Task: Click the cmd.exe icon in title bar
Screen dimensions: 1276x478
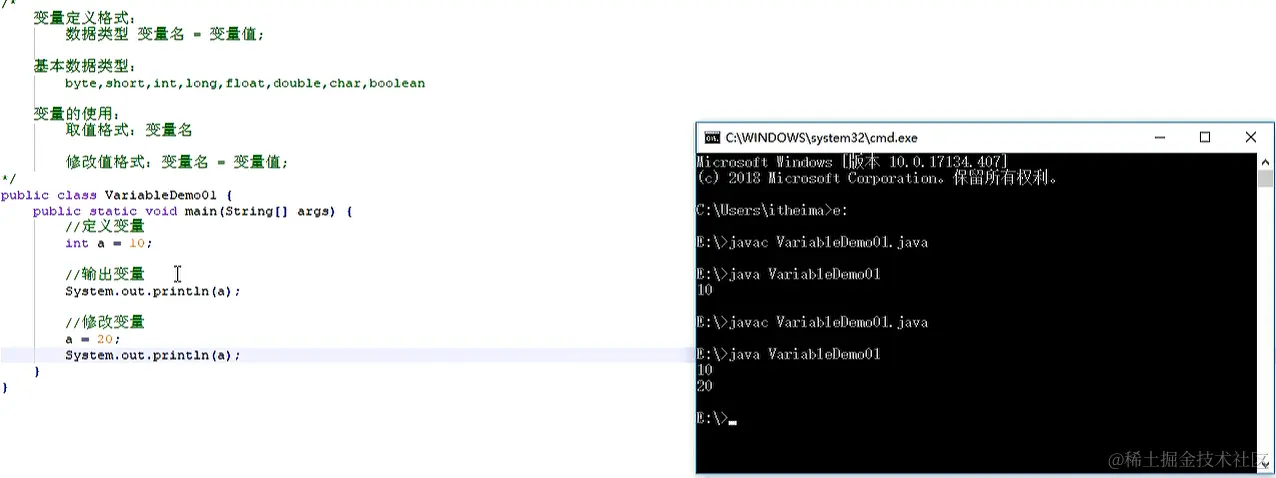Action: pyautogui.click(x=712, y=138)
